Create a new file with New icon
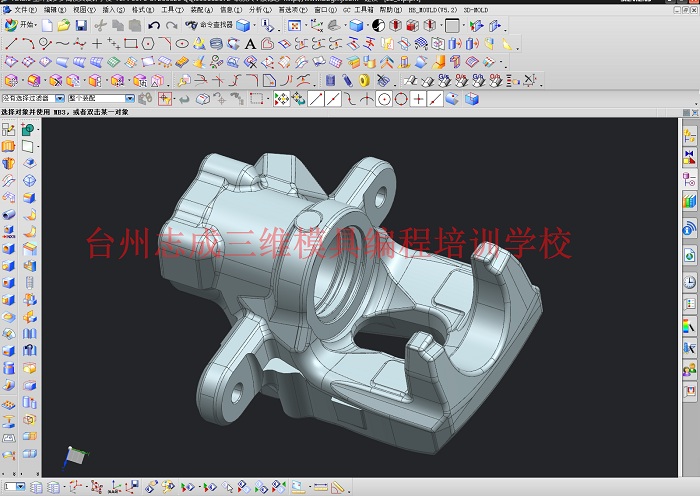Screen dimensions: 700x496 coord(47,25)
